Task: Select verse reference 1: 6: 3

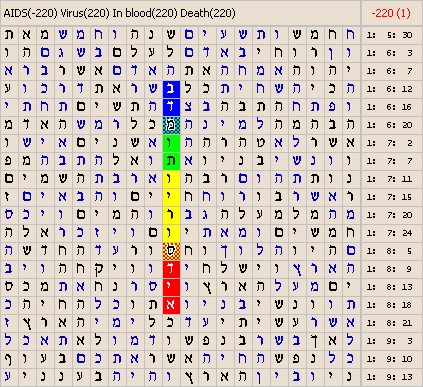Action: 389,53
